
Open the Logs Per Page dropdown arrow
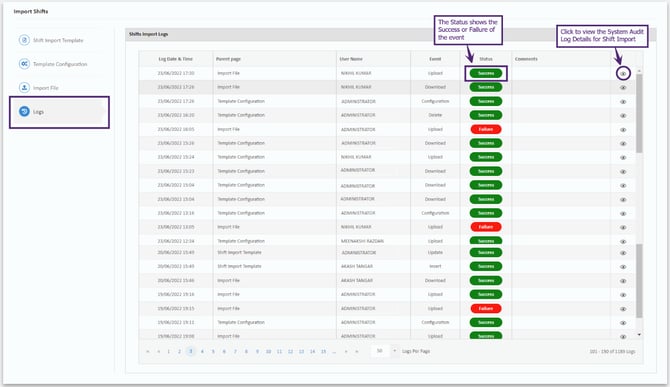tap(394, 351)
